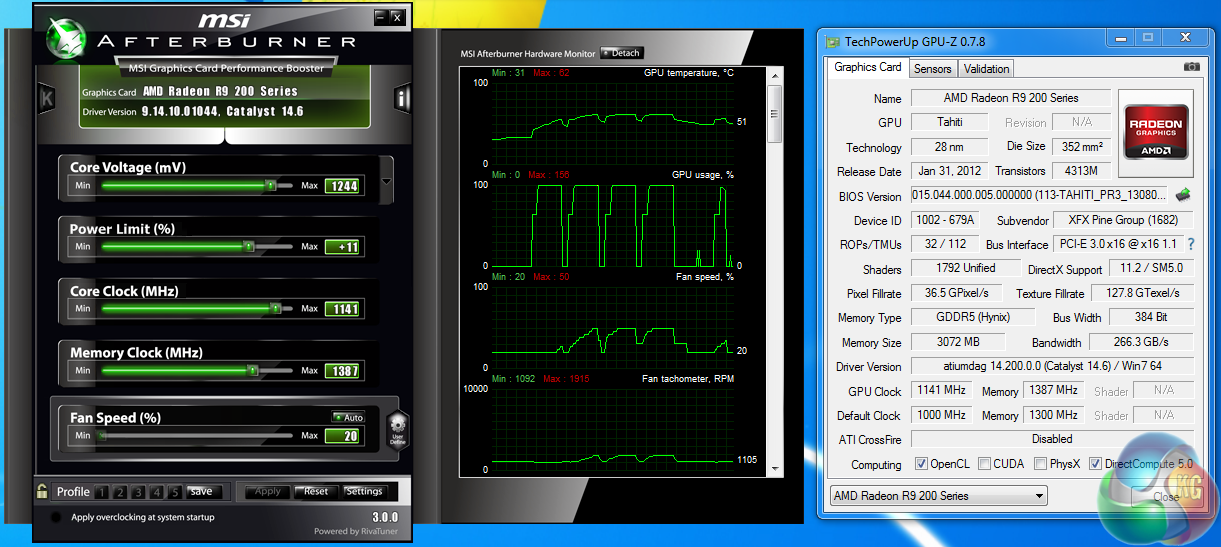Switch to the Validation tab in GPU-Z
The image size is (1221, 547).
pos(987,69)
